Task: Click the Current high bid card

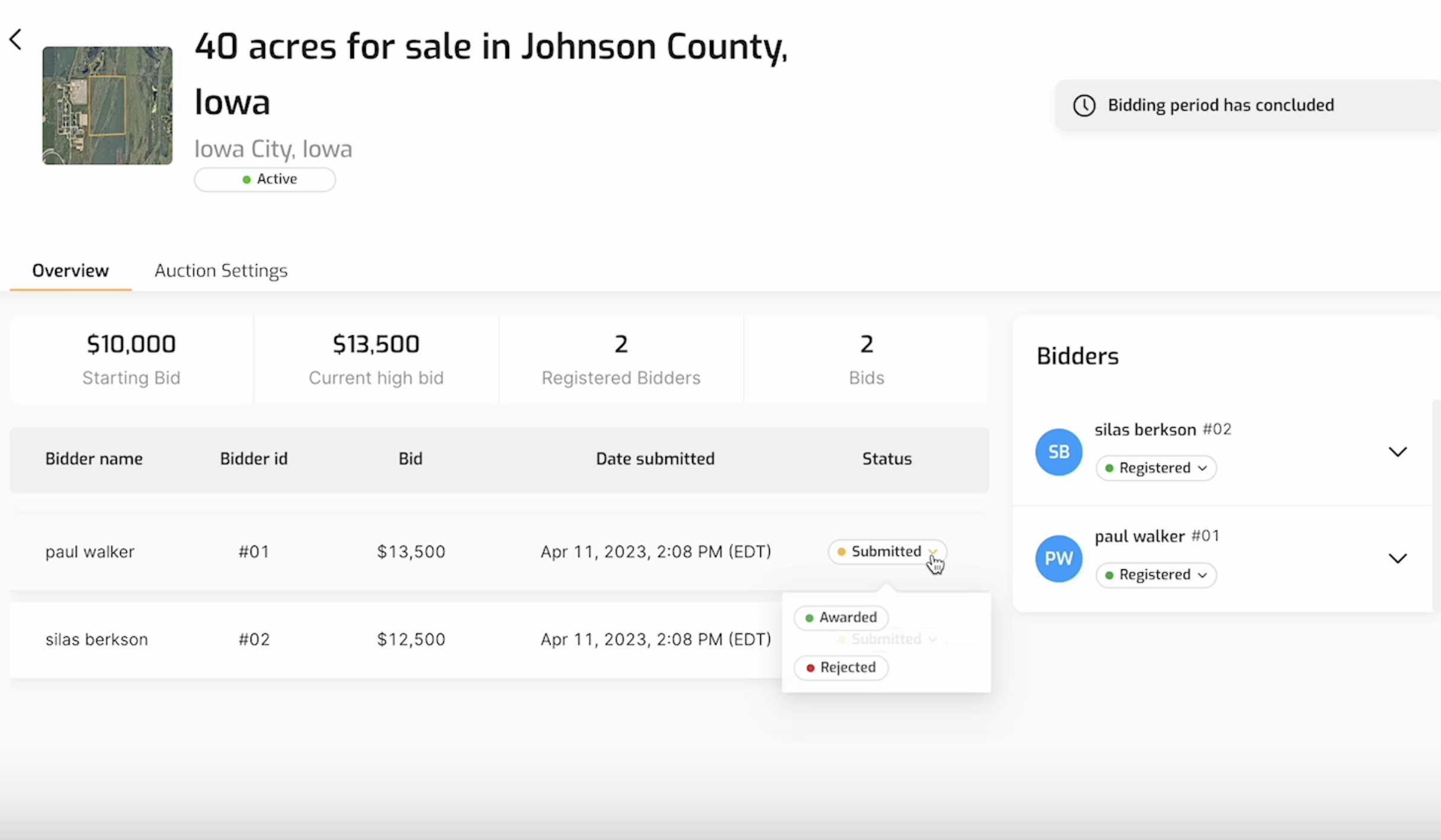Action: point(376,359)
